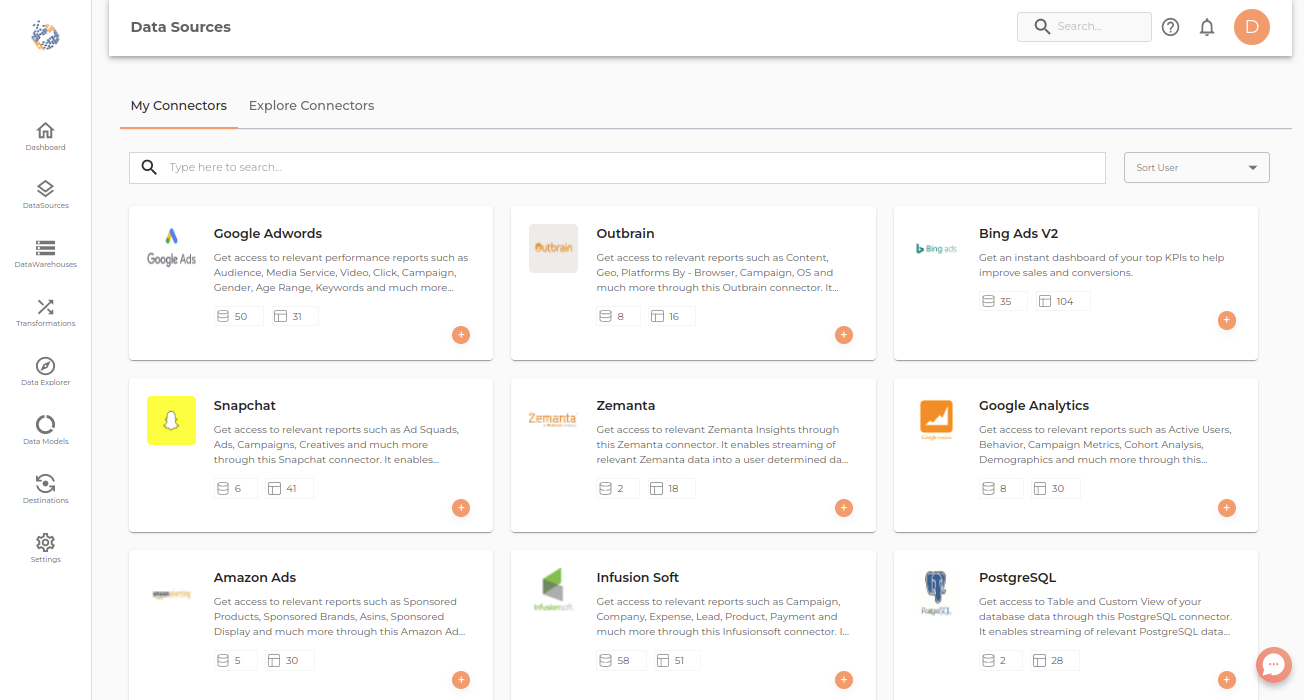
Task: Click Bing Ads V2 table count 104
Action: coord(1062,301)
